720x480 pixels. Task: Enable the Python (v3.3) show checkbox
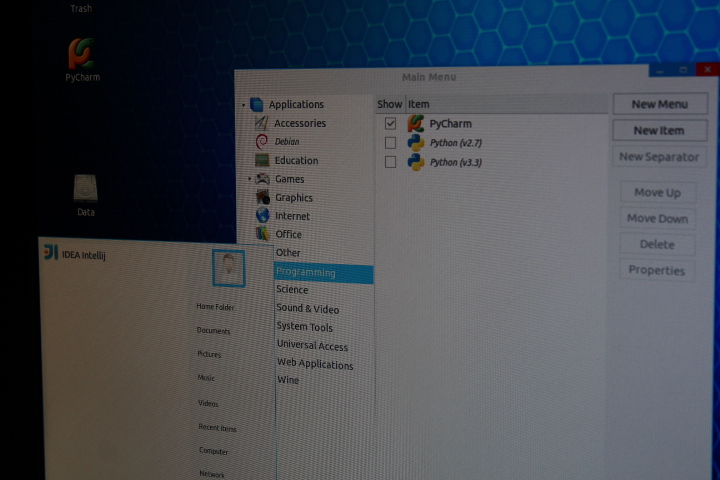pos(390,162)
